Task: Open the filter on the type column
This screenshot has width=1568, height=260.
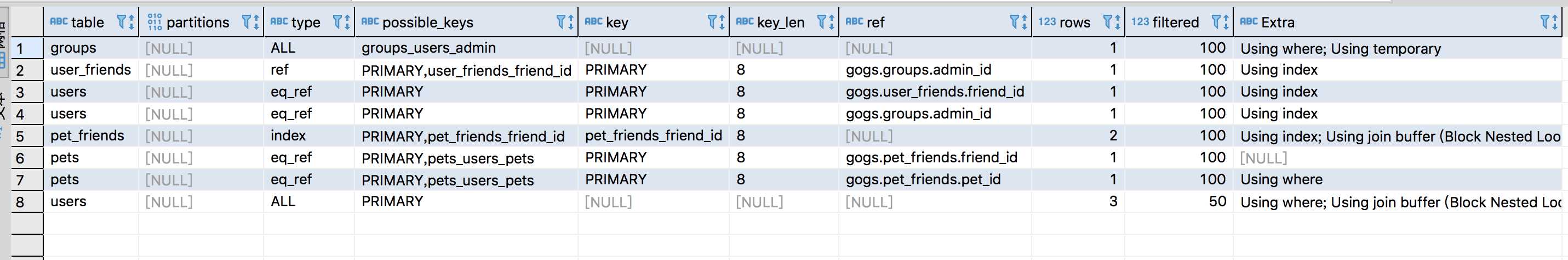Action: tap(338, 22)
